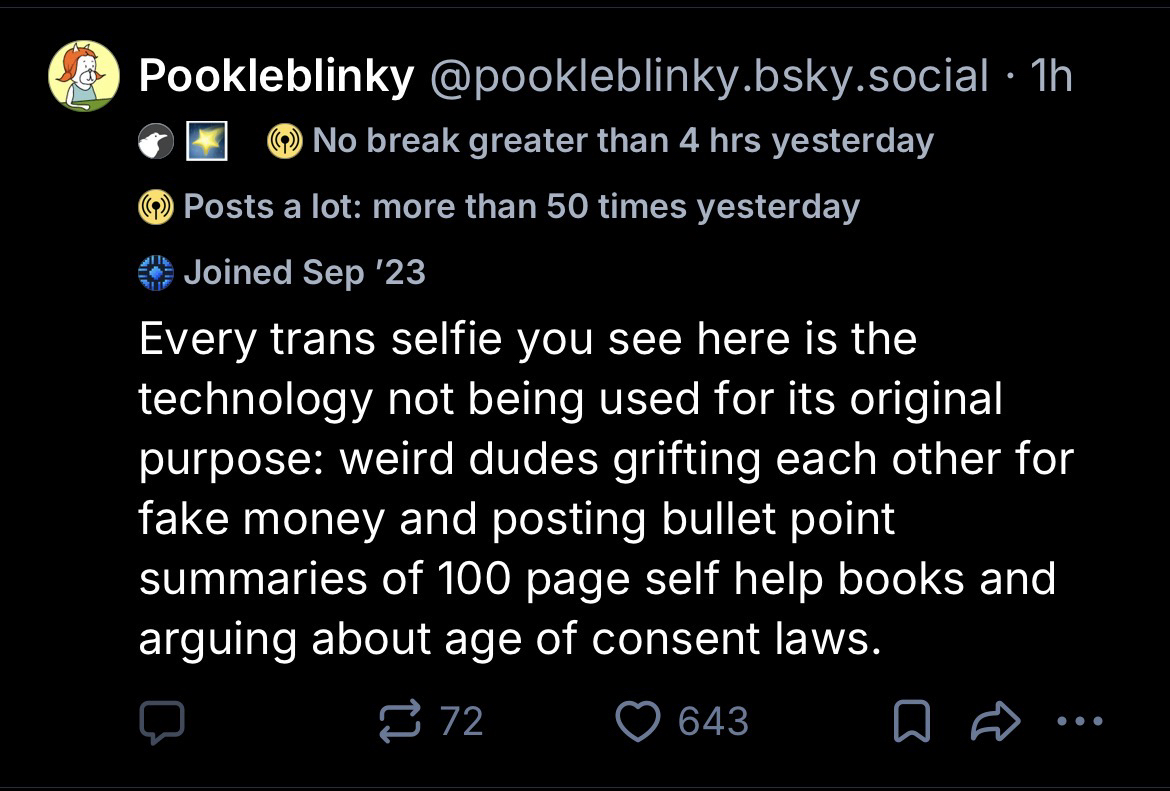
Task: Click the reply speech bubble icon
Action: (159, 721)
